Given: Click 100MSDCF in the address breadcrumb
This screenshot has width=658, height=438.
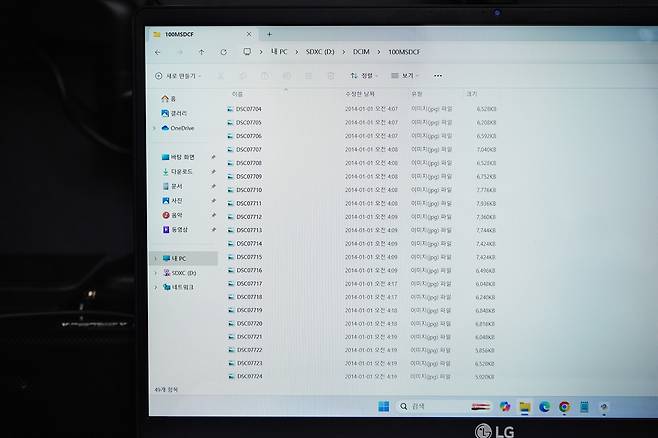Looking at the screenshot, I should (x=404, y=52).
